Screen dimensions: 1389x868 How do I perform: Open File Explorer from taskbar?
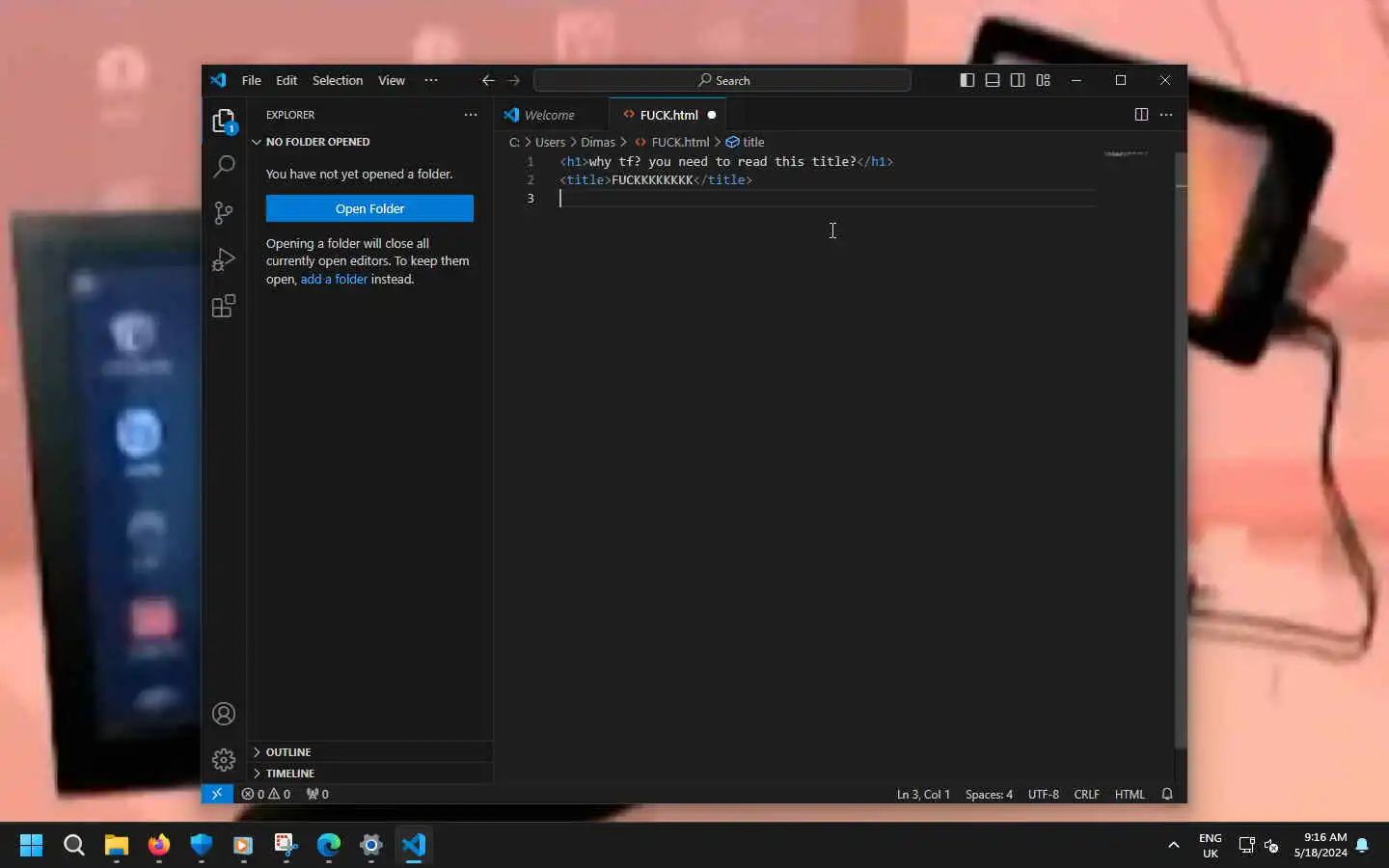[117, 845]
